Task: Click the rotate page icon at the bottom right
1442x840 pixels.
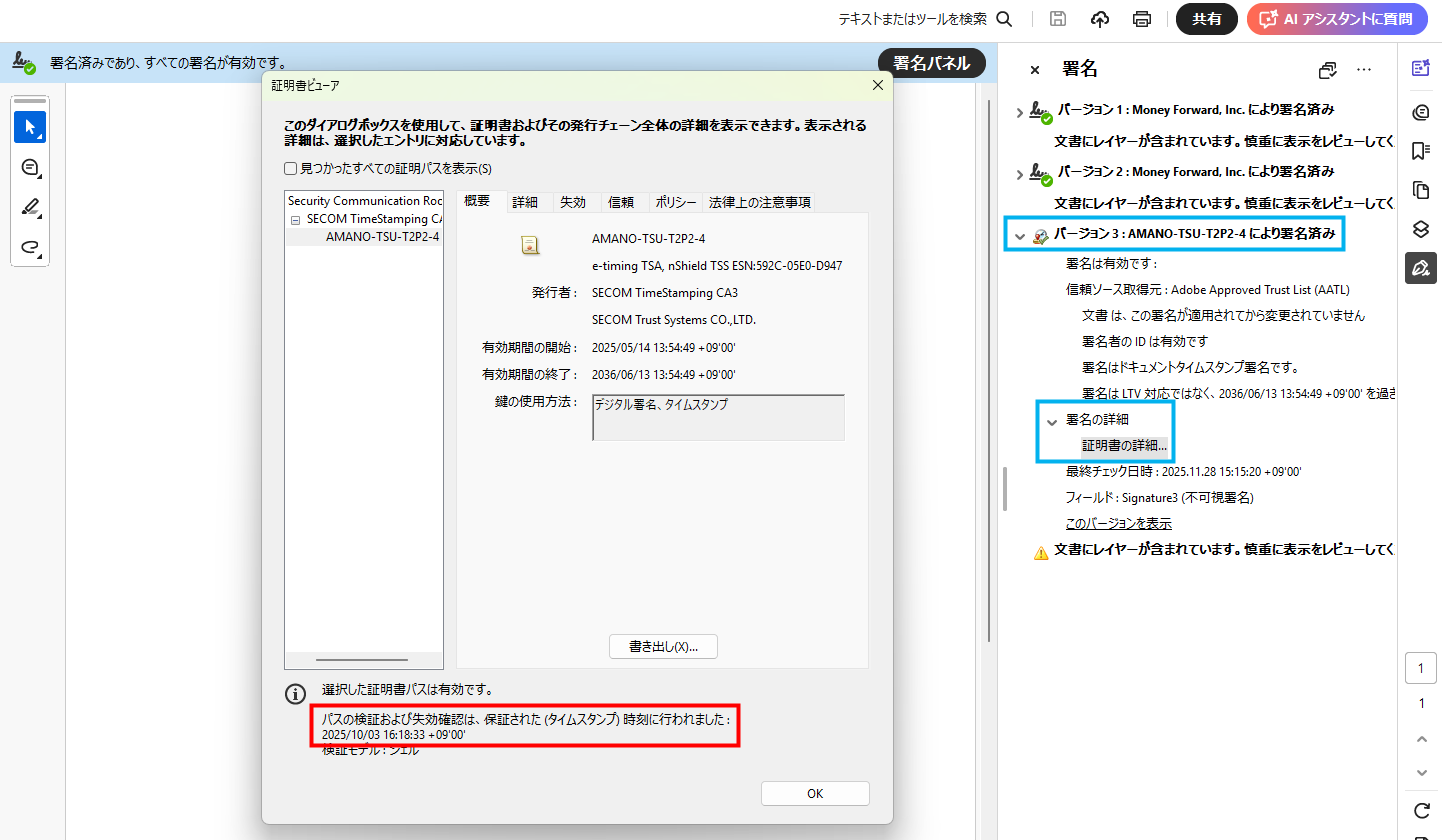Action: click(x=1421, y=810)
